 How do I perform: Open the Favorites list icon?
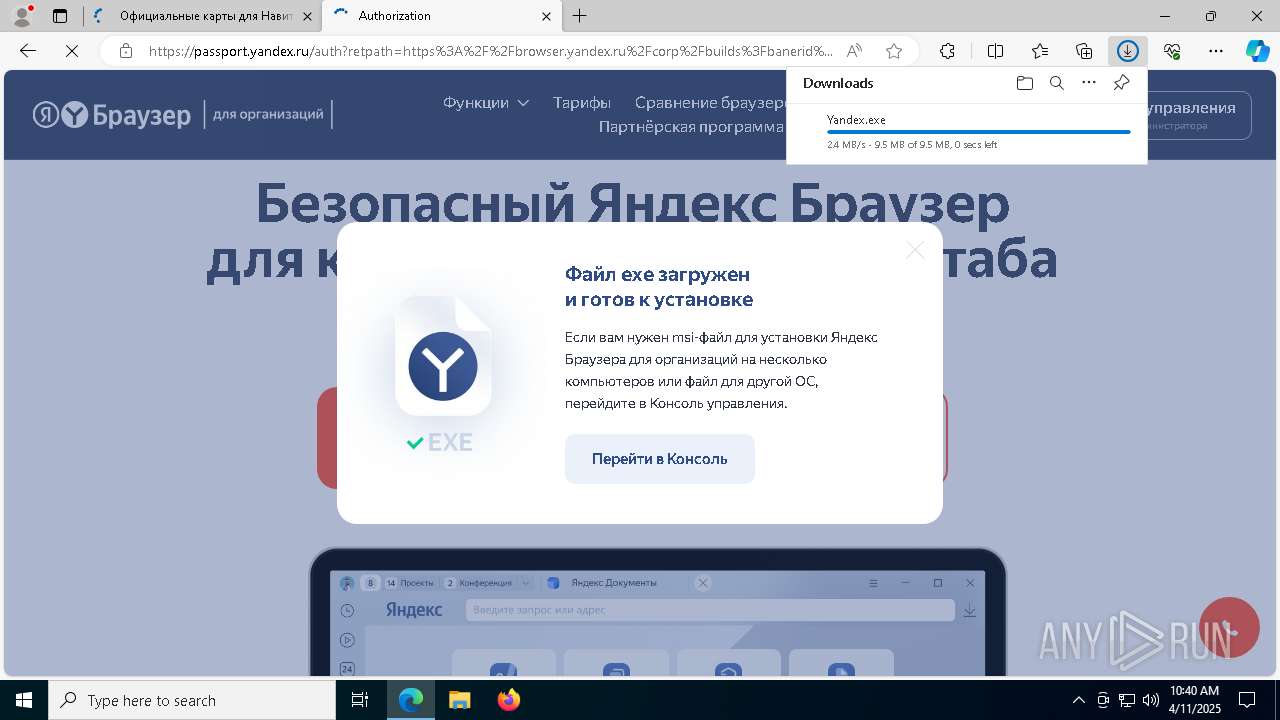1040,51
